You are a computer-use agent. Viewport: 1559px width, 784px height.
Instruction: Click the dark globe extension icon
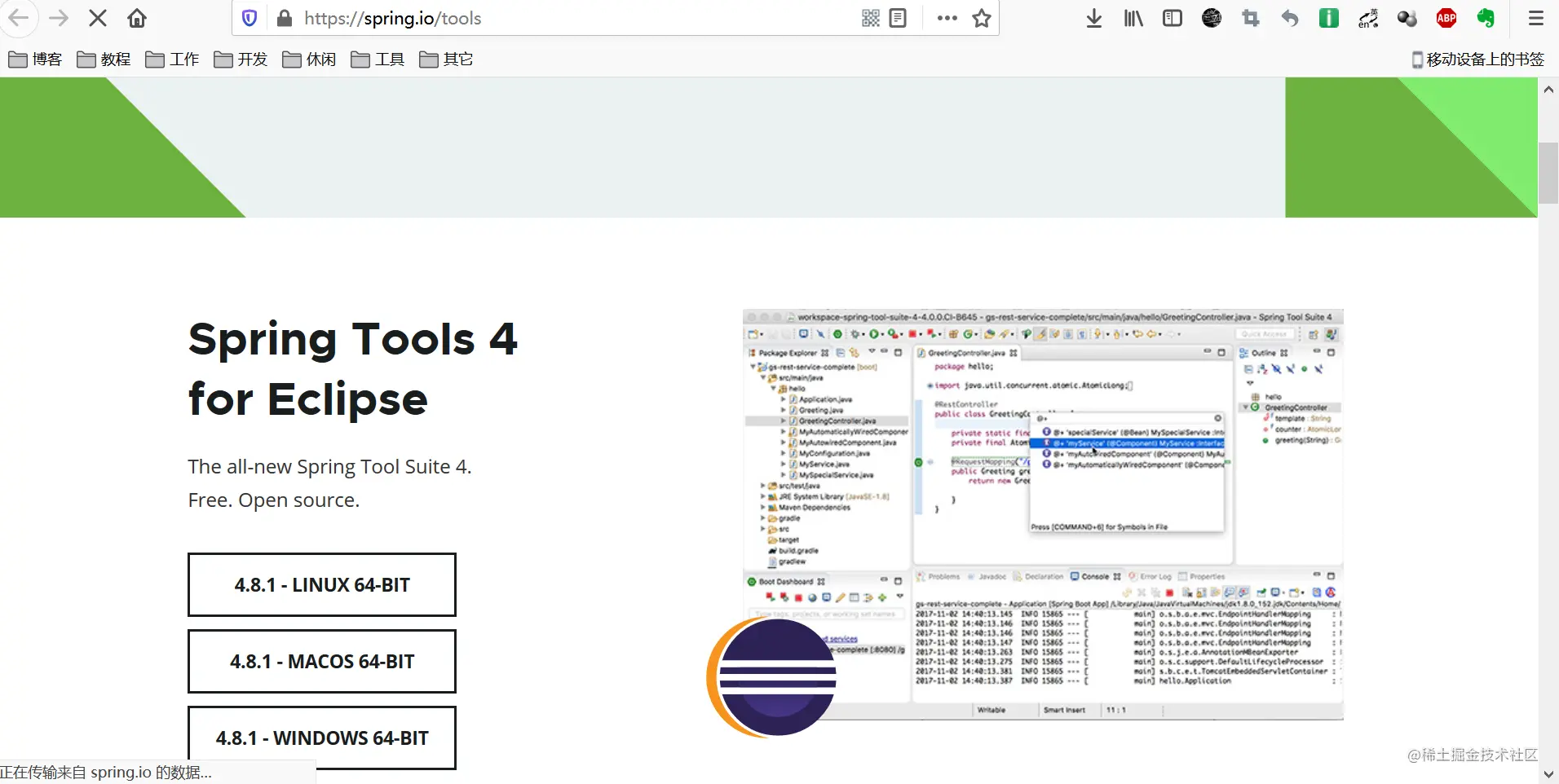tap(1212, 18)
